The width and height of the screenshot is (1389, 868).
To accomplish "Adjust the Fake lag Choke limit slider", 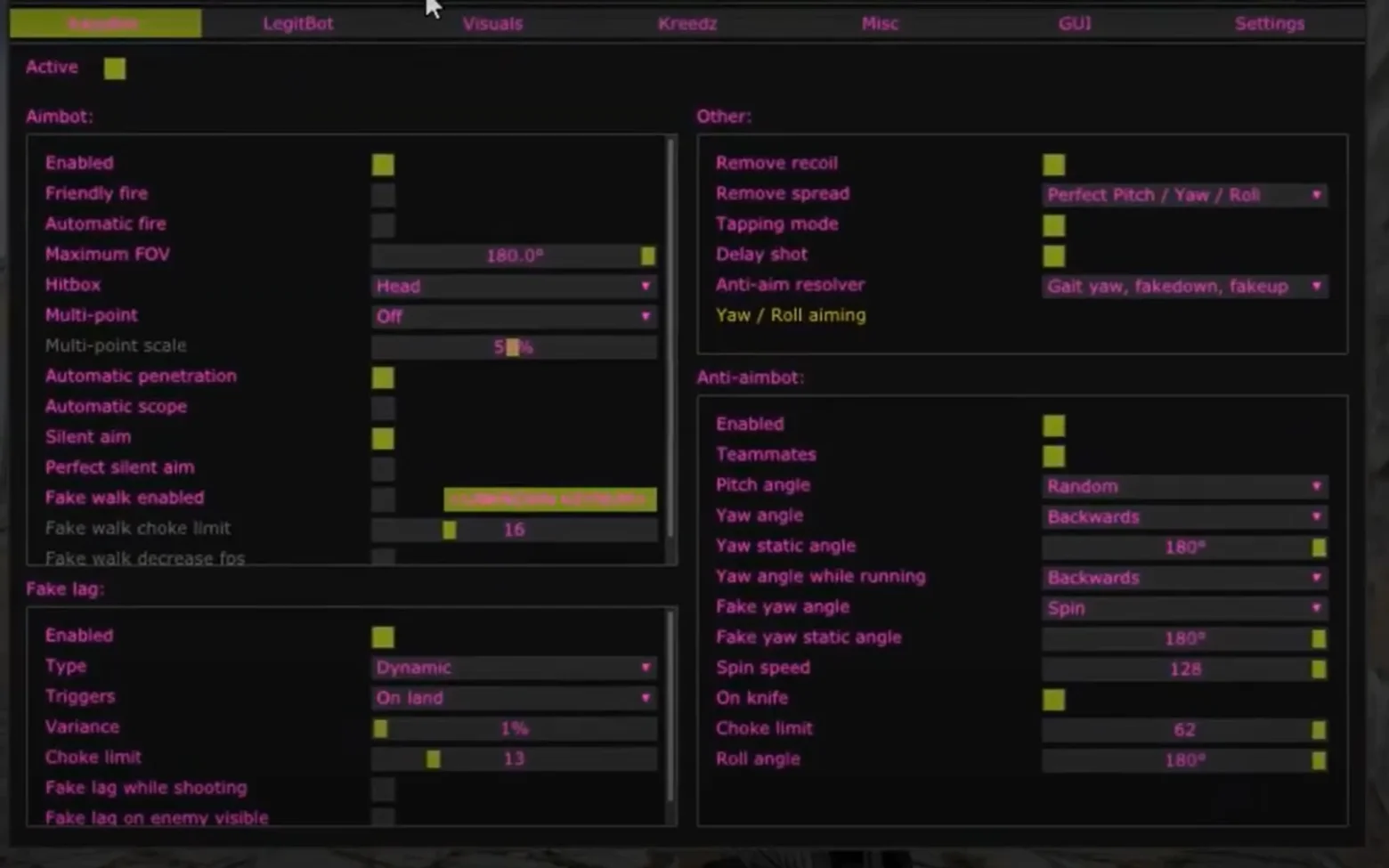I will [x=514, y=758].
